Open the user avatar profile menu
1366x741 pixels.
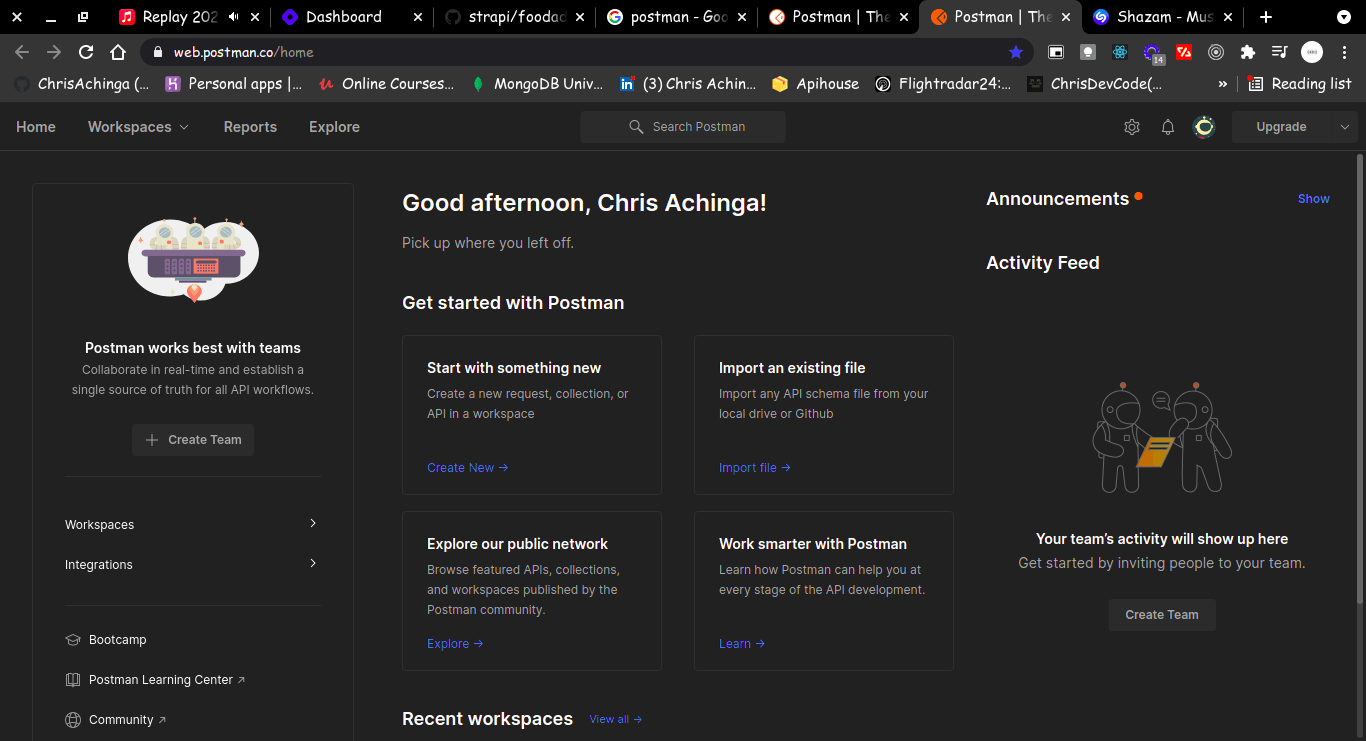pyautogui.click(x=1204, y=127)
